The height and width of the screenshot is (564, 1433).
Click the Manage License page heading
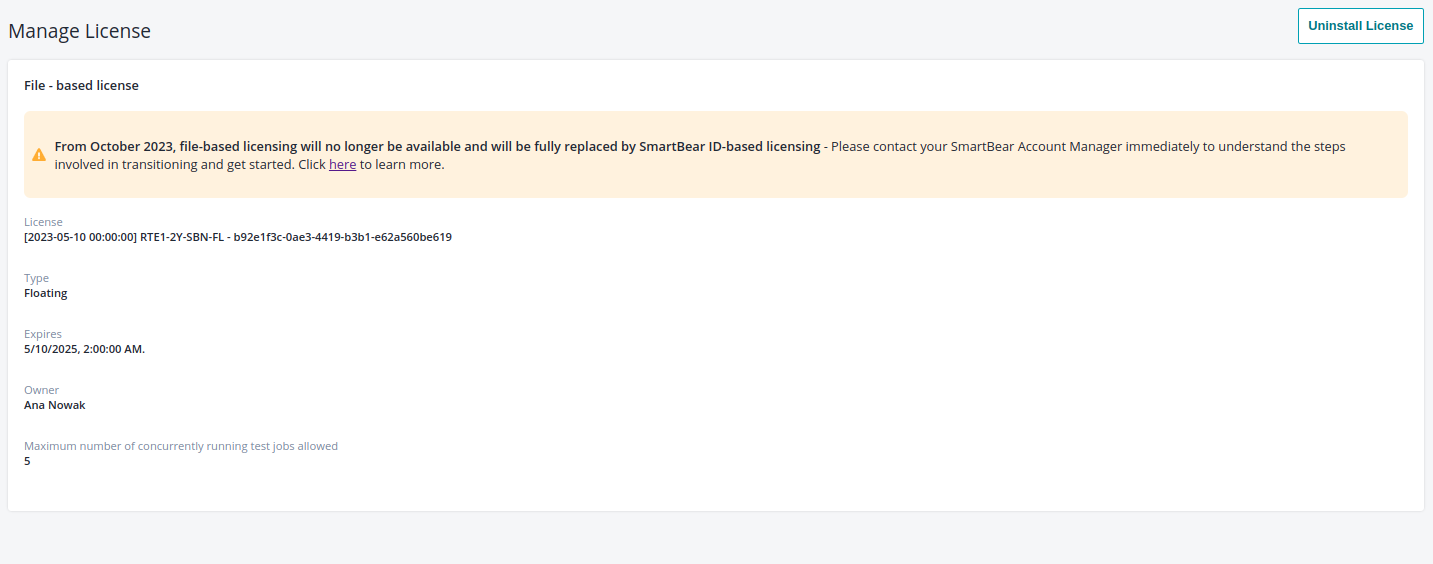pos(80,31)
